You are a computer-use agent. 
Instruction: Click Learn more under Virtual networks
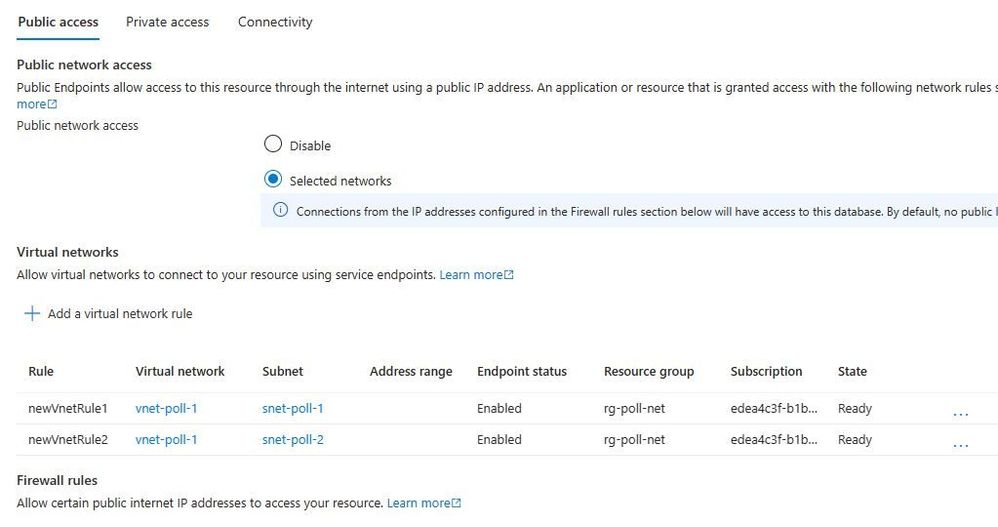470,275
